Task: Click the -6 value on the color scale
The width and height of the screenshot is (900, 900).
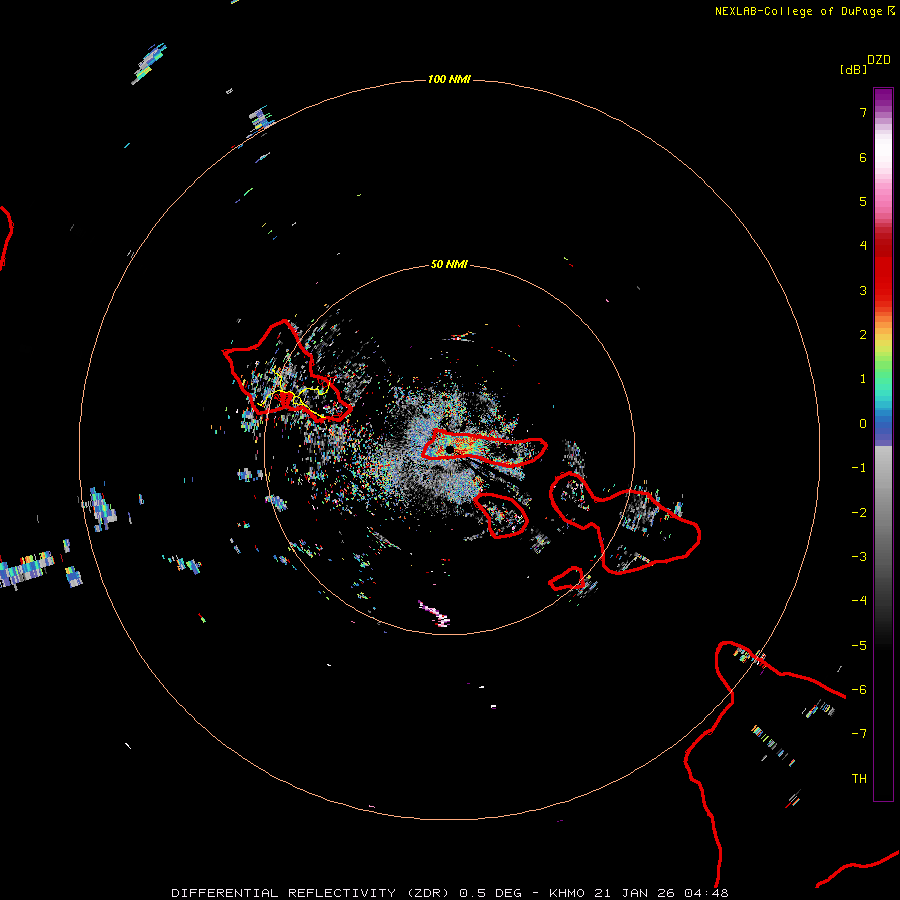Action: pyautogui.click(x=859, y=690)
